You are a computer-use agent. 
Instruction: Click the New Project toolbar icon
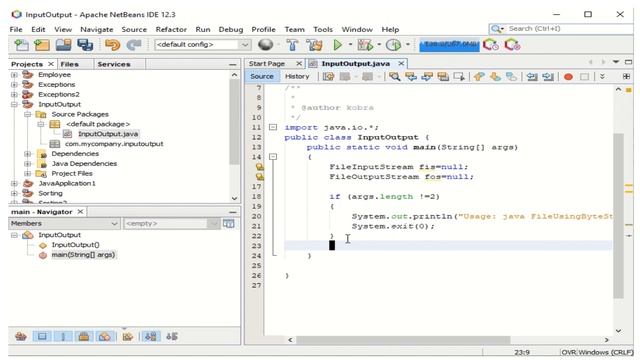pos(42,45)
